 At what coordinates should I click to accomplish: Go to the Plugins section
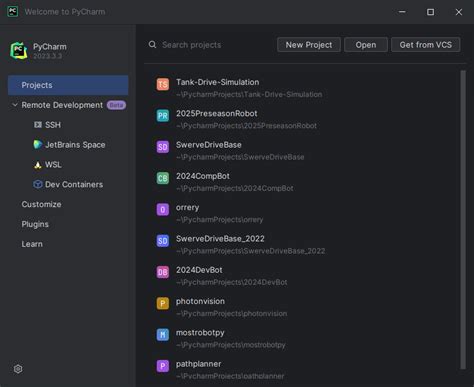pos(35,224)
